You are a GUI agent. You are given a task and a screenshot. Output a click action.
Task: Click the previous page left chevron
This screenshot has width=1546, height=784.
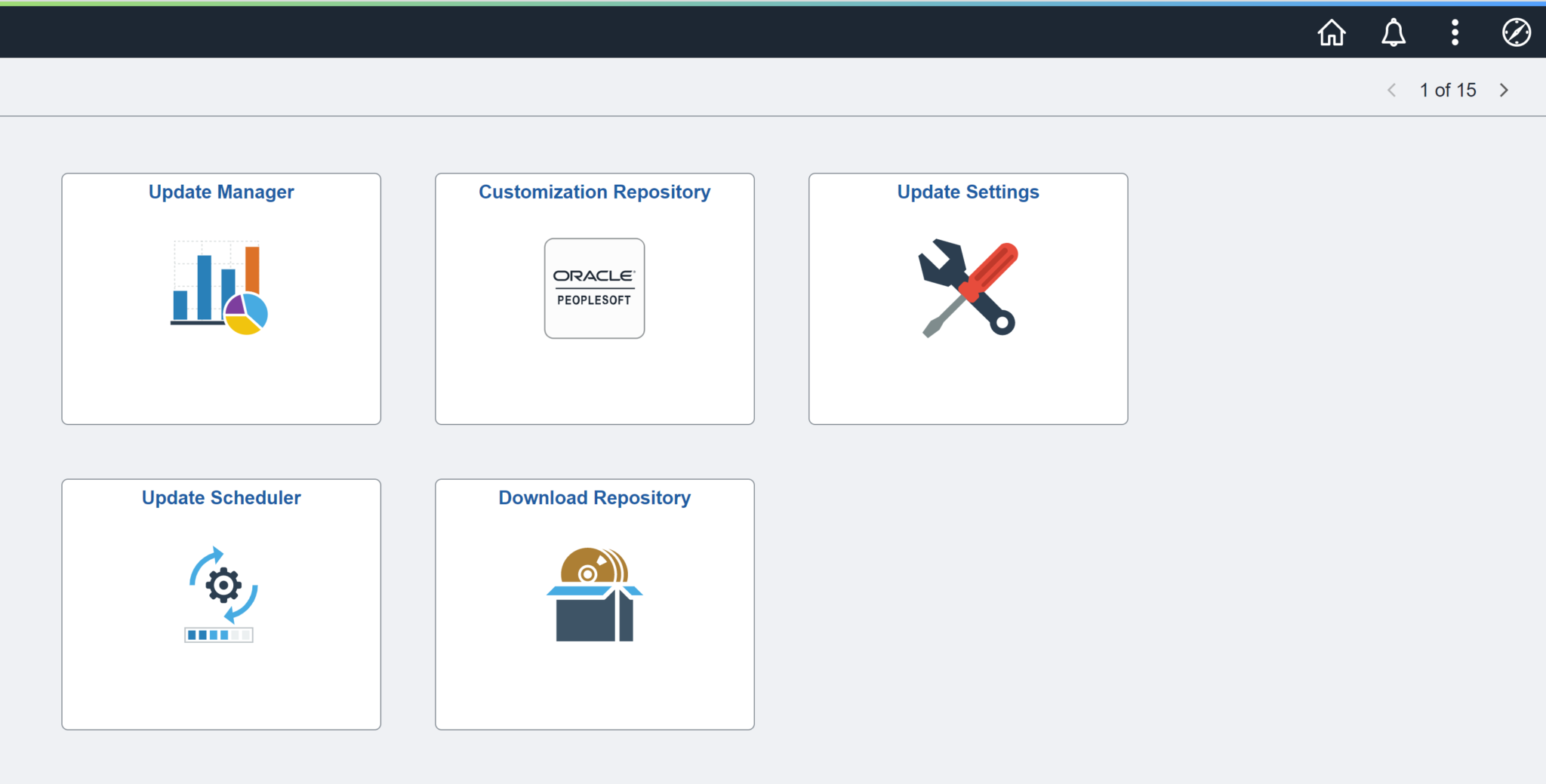(x=1392, y=91)
